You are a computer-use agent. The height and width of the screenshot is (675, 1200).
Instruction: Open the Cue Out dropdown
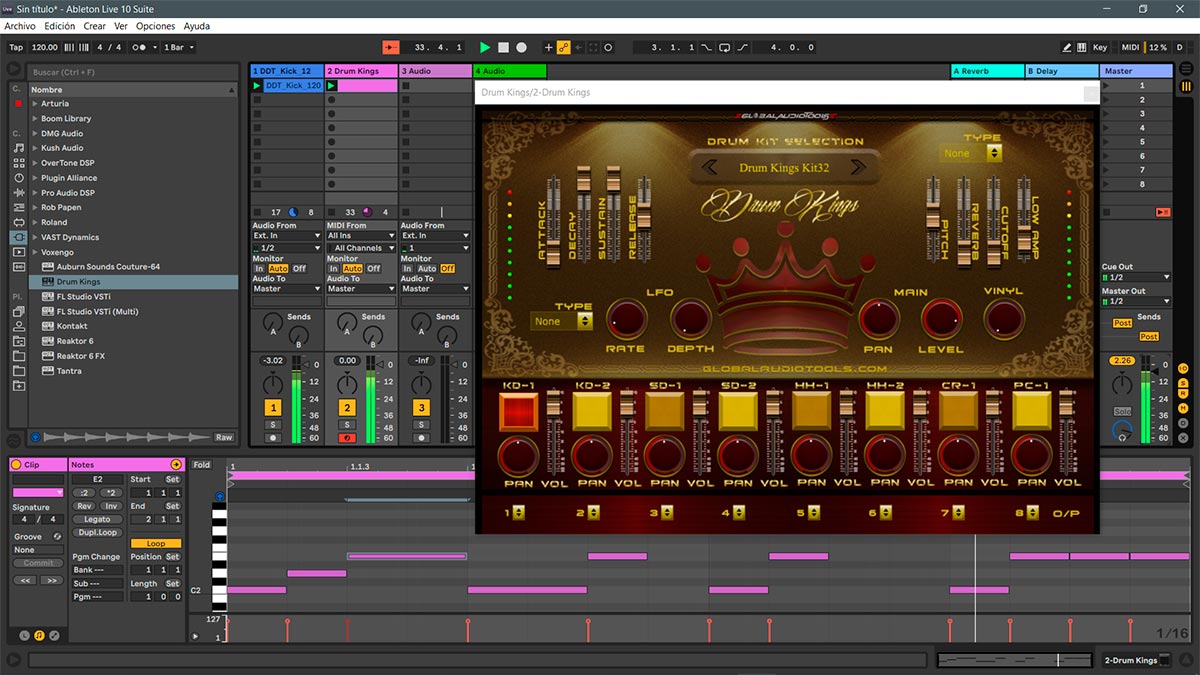[x=1136, y=277]
